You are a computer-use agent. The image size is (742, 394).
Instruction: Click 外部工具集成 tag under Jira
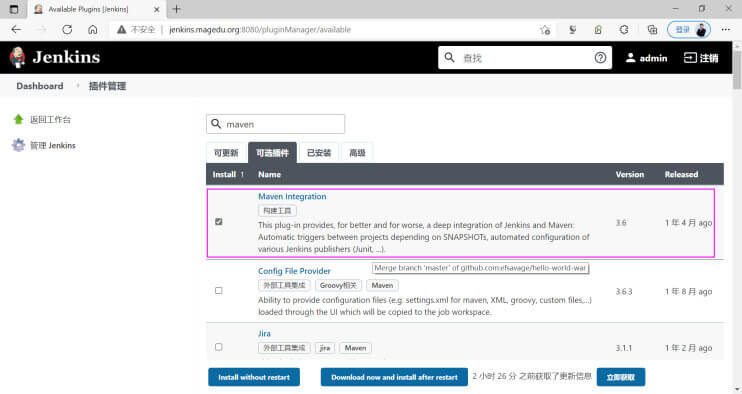(284, 348)
